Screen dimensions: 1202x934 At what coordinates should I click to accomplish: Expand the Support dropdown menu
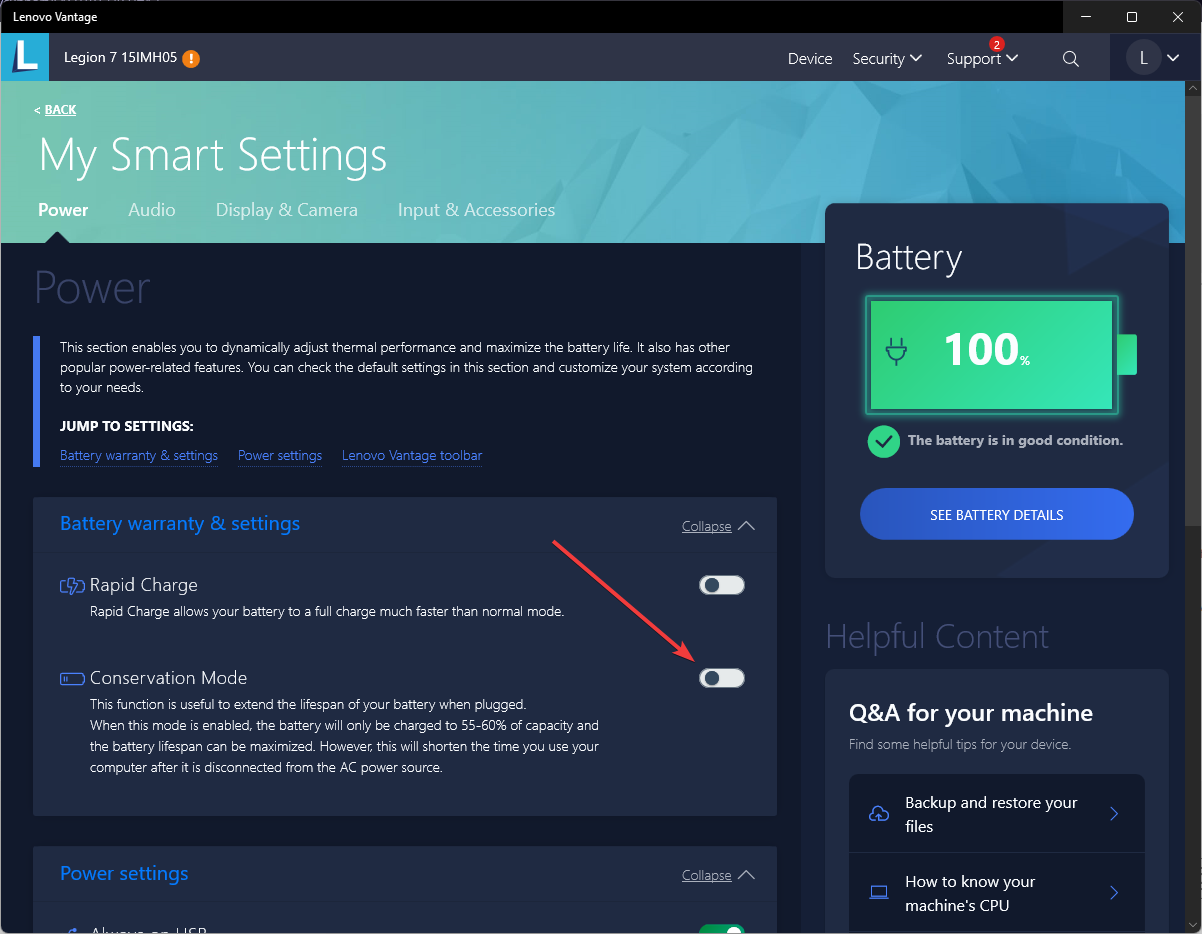click(982, 59)
